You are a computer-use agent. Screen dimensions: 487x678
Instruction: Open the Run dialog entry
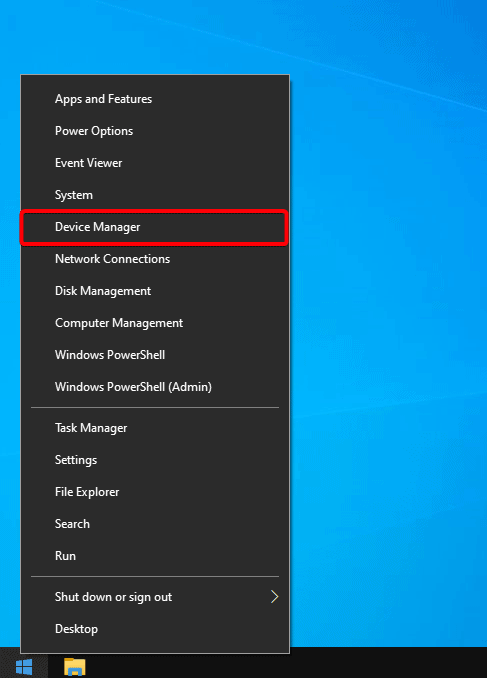tap(155, 556)
